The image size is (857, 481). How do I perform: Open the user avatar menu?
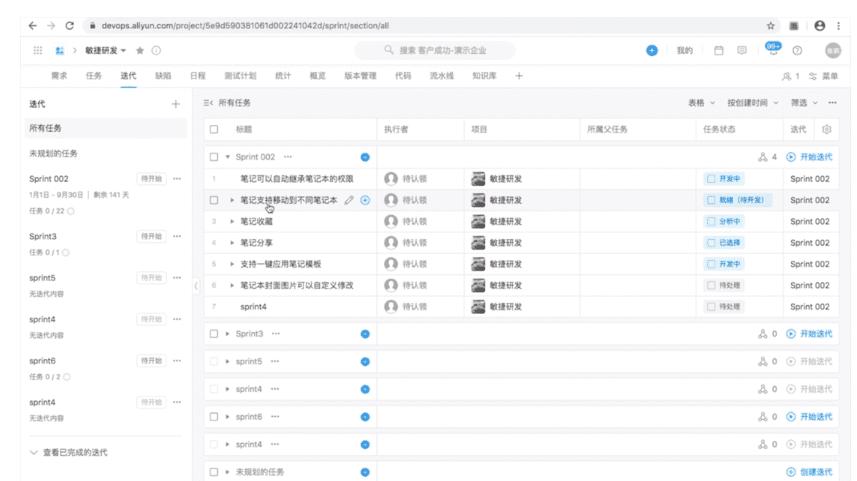click(x=832, y=50)
